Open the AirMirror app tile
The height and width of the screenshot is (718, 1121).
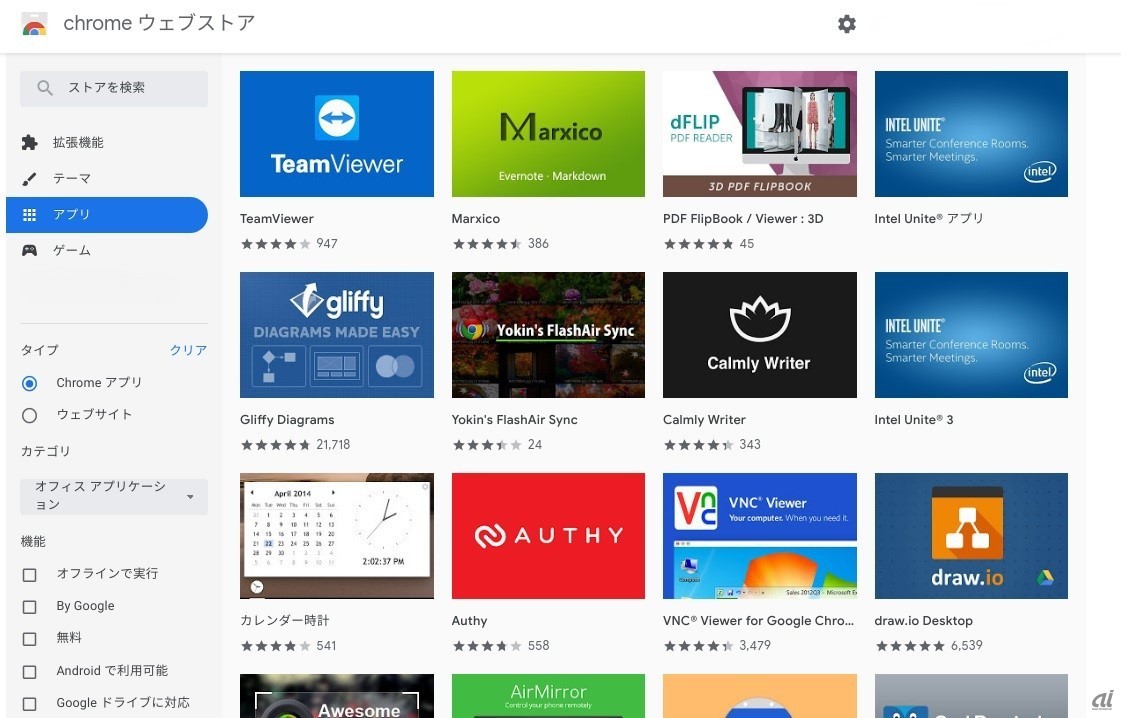point(548,696)
